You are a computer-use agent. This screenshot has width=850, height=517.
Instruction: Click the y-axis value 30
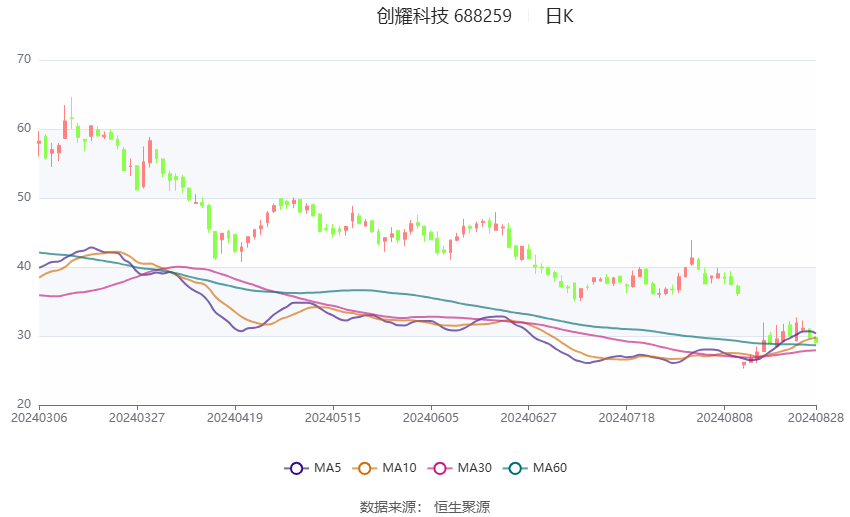click(x=24, y=335)
